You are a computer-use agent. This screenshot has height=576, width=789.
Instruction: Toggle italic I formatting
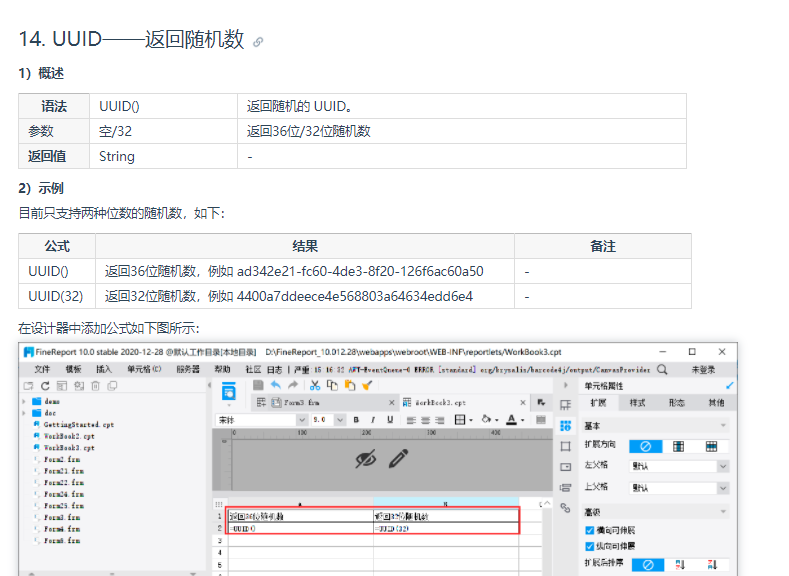[x=373, y=420]
